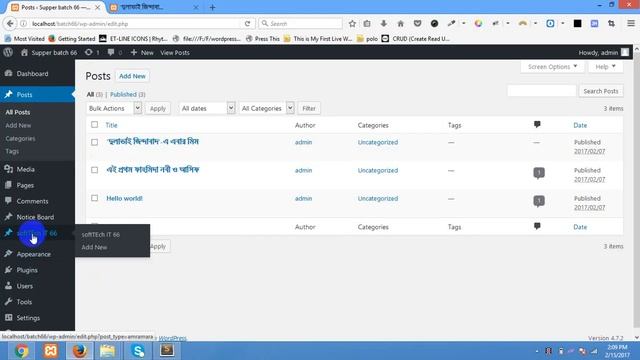Select Categories under Posts submenu
Screen dimensions: 640x360
pyautogui.click(x=20, y=138)
